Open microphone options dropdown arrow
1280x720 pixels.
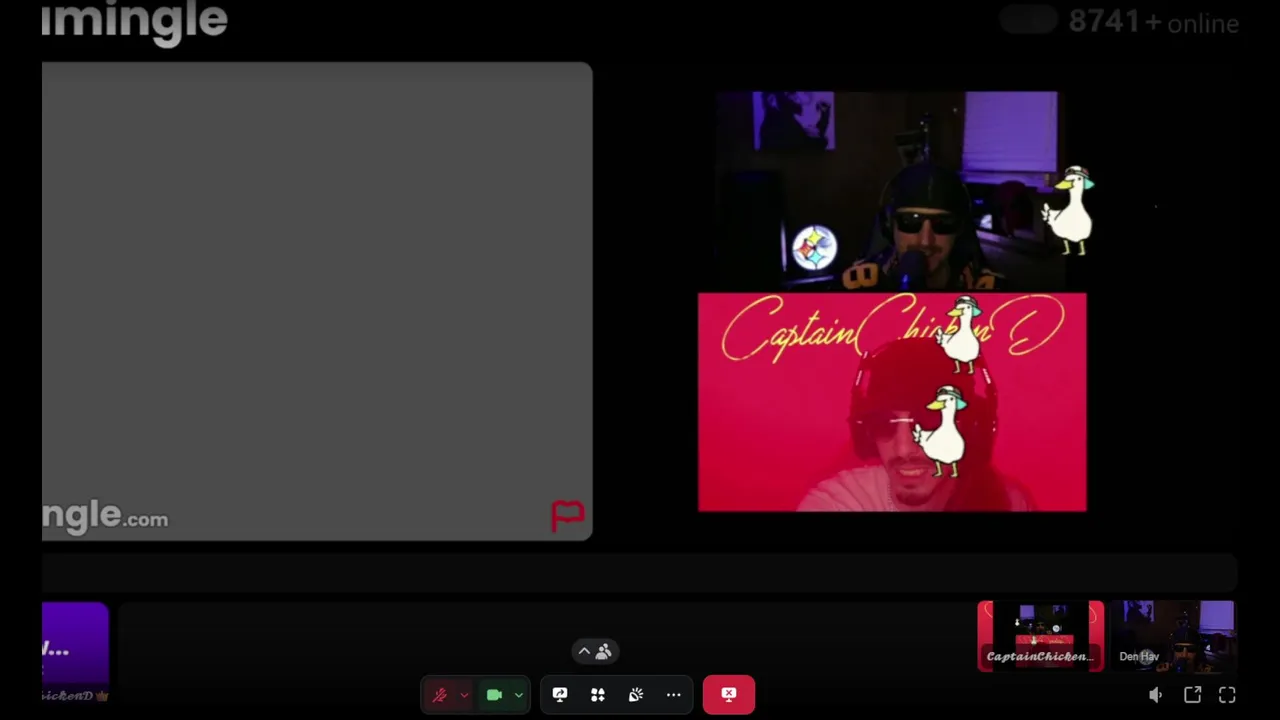click(464, 695)
